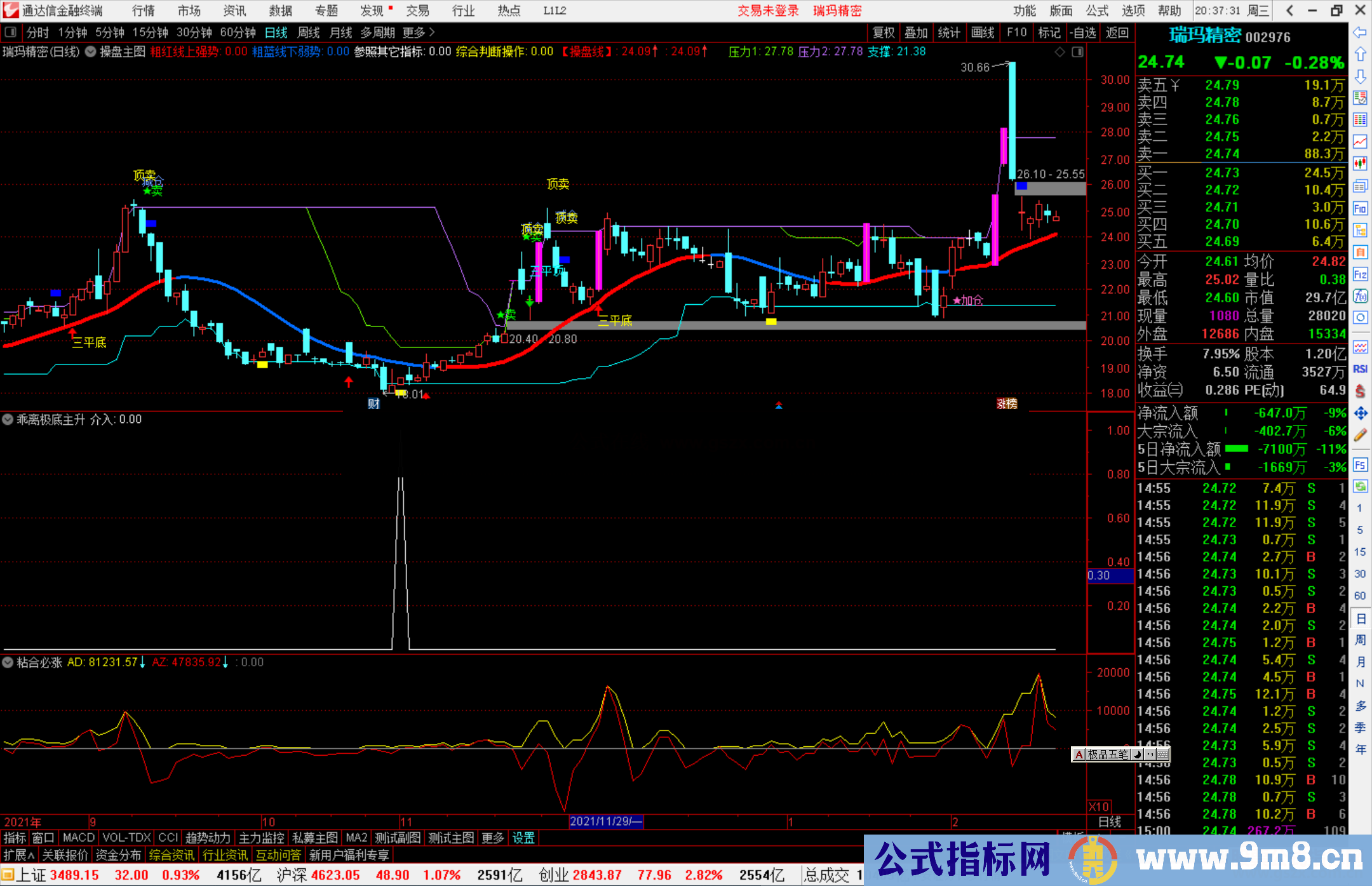Click the left arrow back icon in sidebar
The width and height of the screenshot is (1372, 886).
1360,32
